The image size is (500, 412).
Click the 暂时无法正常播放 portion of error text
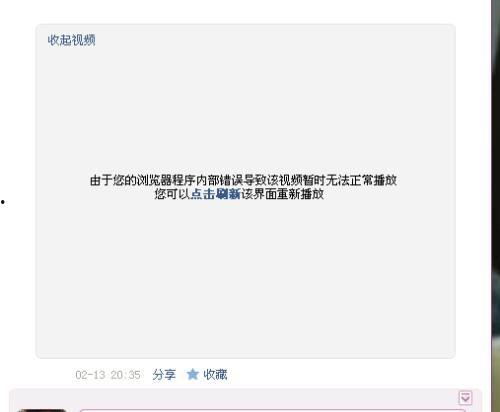[x=350, y=180]
